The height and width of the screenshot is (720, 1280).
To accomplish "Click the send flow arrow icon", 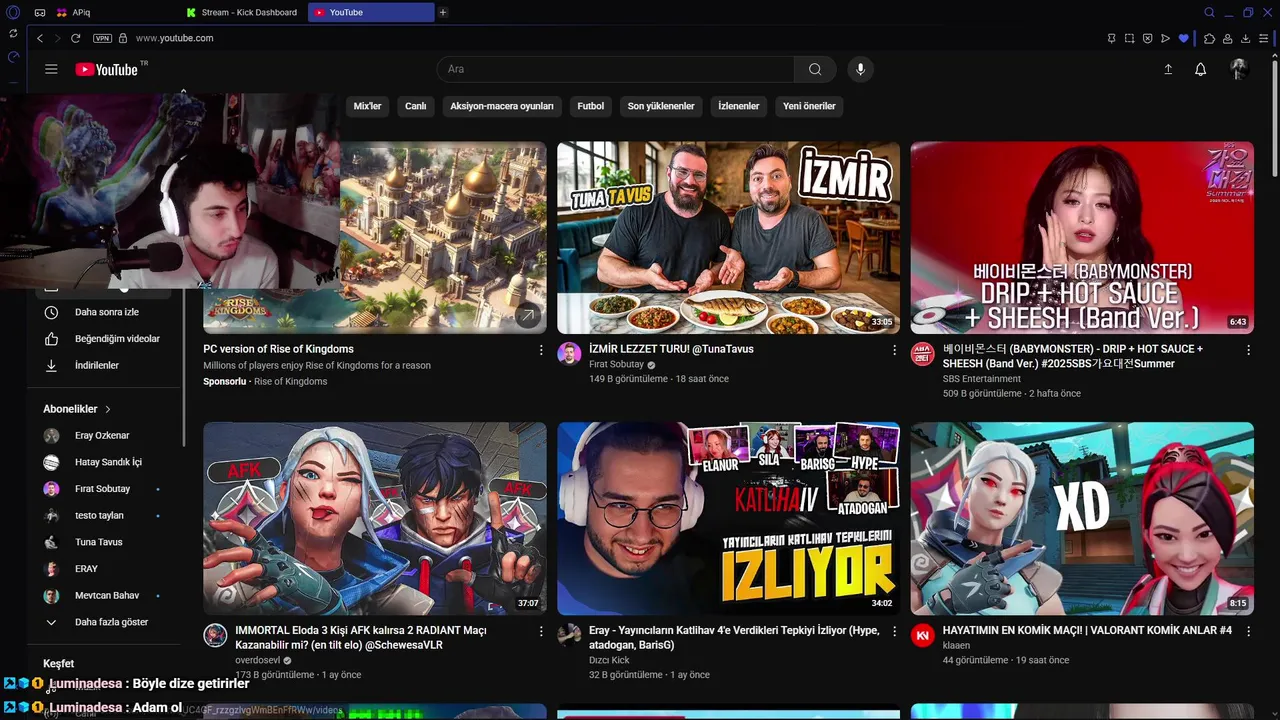I will (x=1165, y=38).
